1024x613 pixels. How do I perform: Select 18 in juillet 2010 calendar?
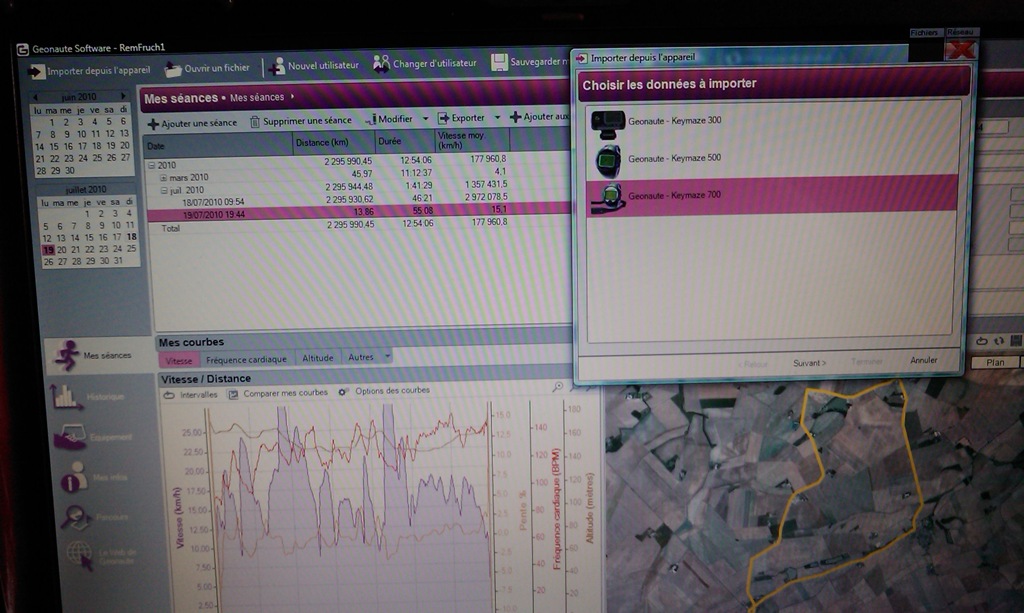click(131, 236)
